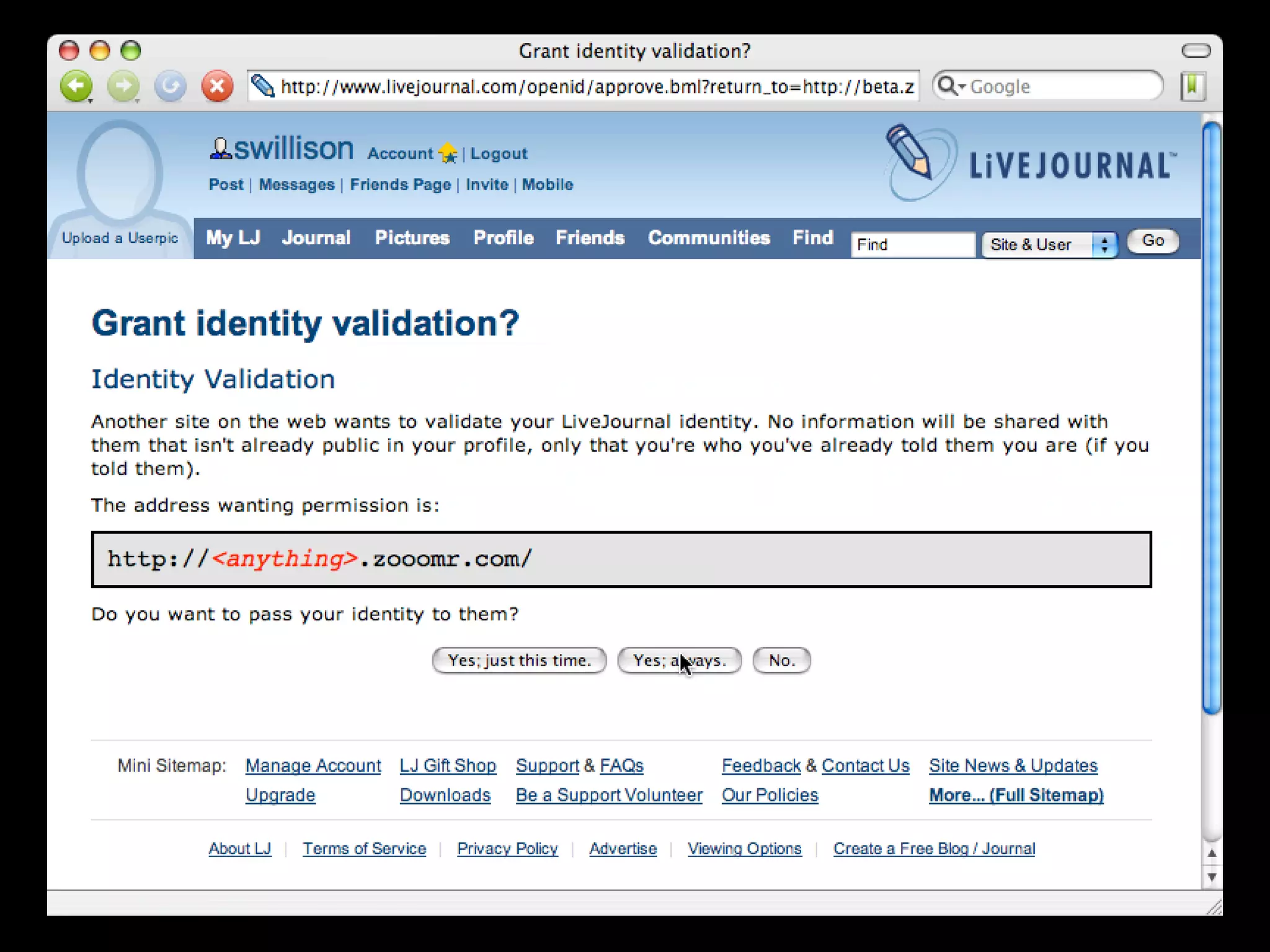
Task: Click the zooomr.com address permission box
Action: tap(621, 559)
